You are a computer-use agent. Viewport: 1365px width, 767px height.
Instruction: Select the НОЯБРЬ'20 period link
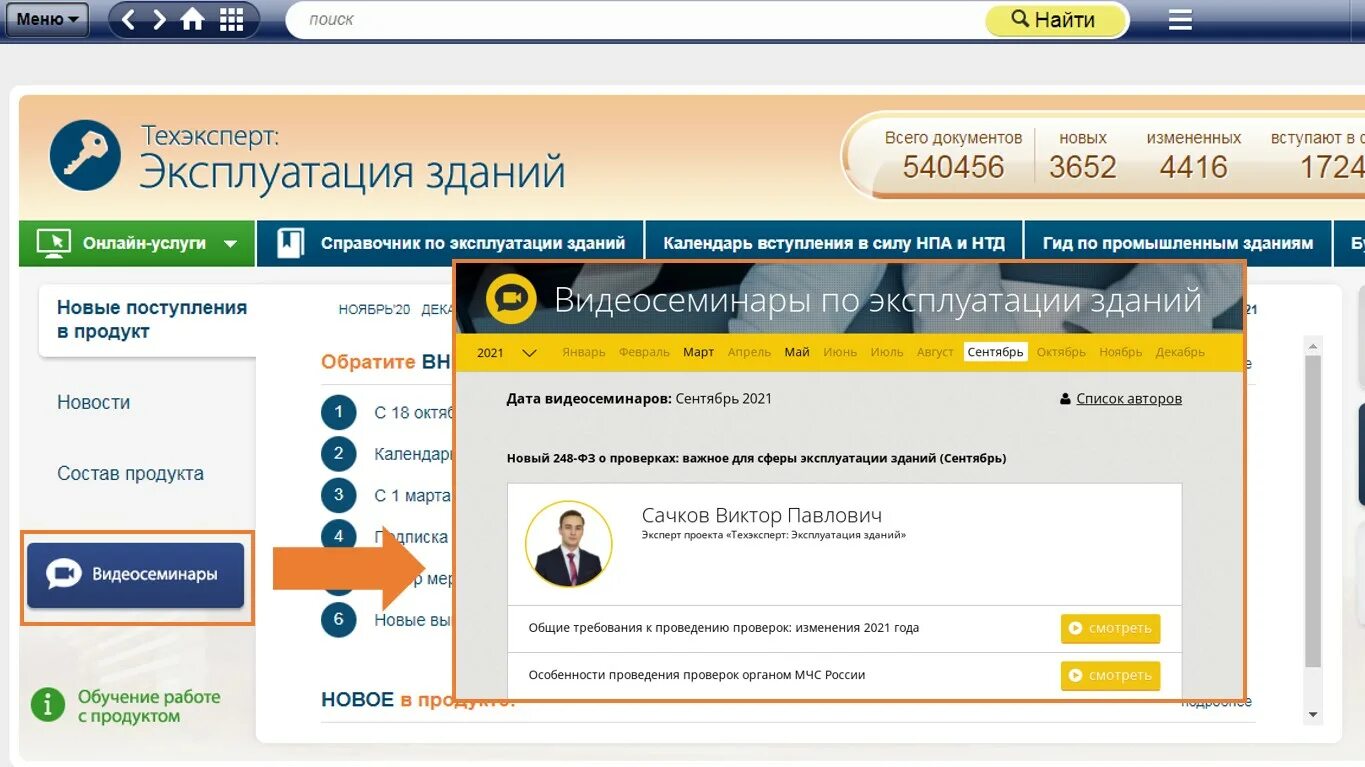pyautogui.click(x=374, y=310)
